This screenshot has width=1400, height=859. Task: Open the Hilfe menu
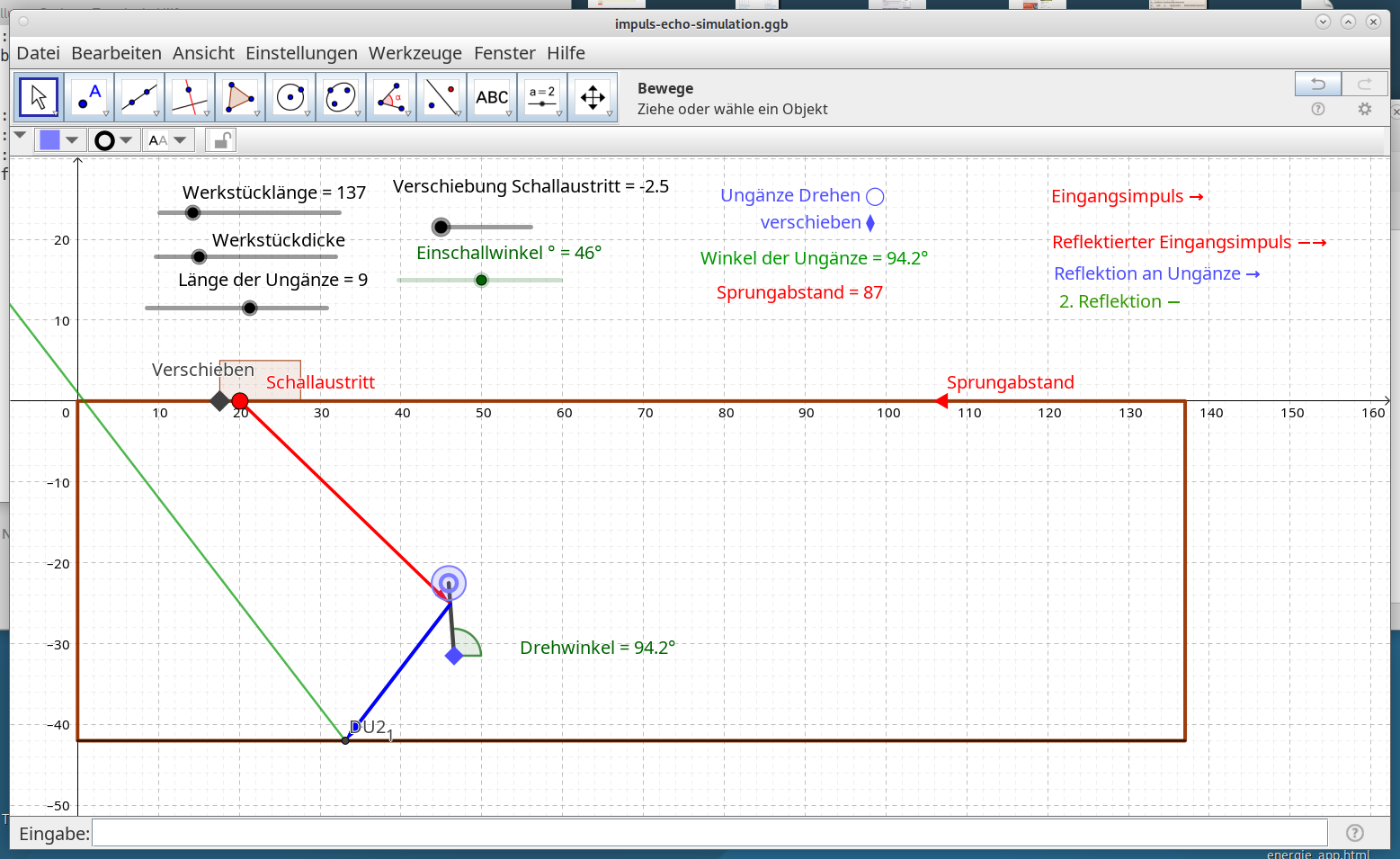(566, 53)
